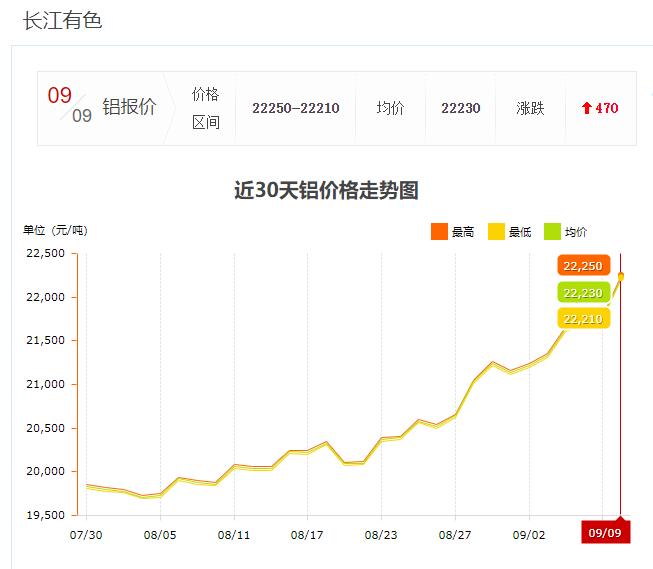
Task: Toggle the 均价 series via its legend text
Action: click(x=576, y=232)
